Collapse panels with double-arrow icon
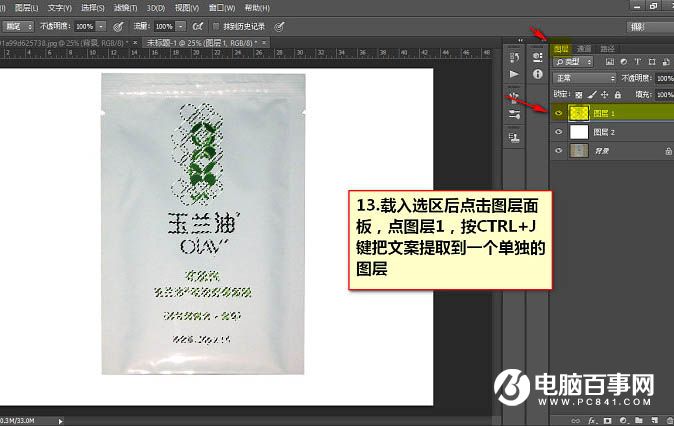This screenshot has width=674, height=426. click(x=521, y=40)
